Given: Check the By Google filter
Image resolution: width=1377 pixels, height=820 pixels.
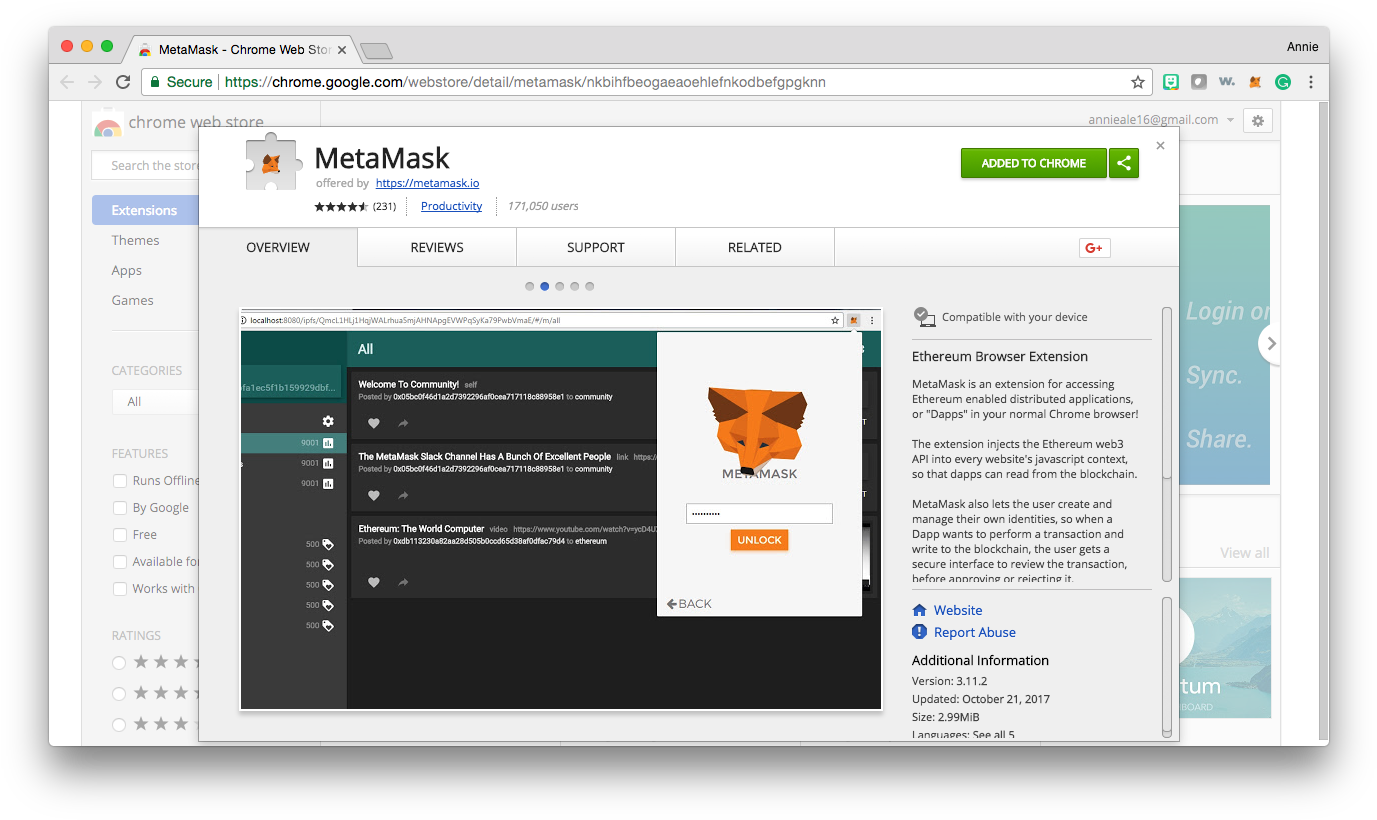Looking at the screenshot, I should pyautogui.click(x=120, y=508).
